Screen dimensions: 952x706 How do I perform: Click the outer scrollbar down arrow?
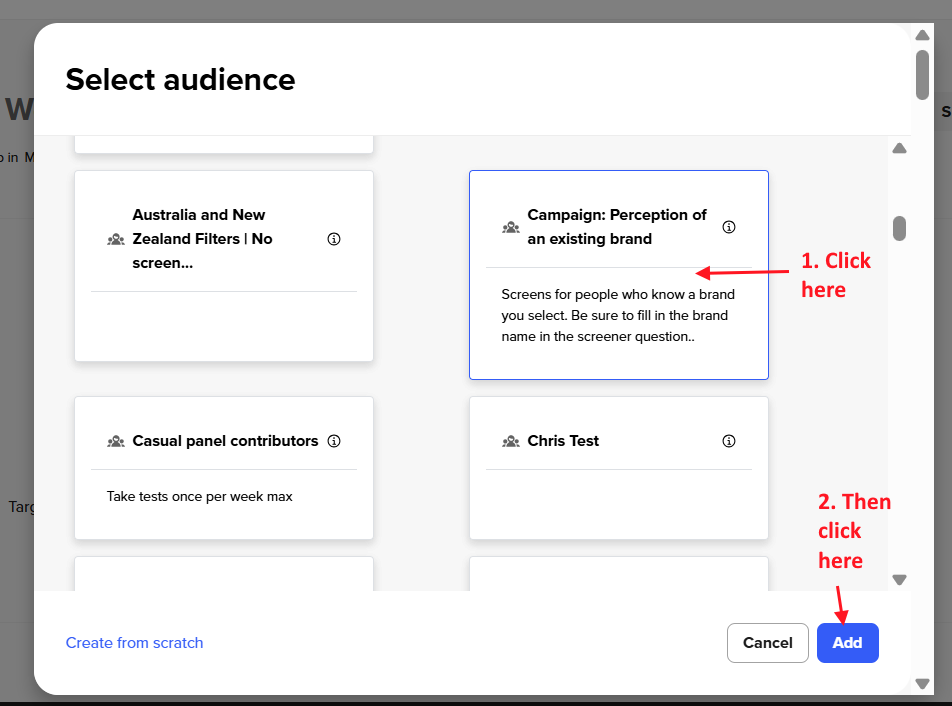[x=921, y=684]
